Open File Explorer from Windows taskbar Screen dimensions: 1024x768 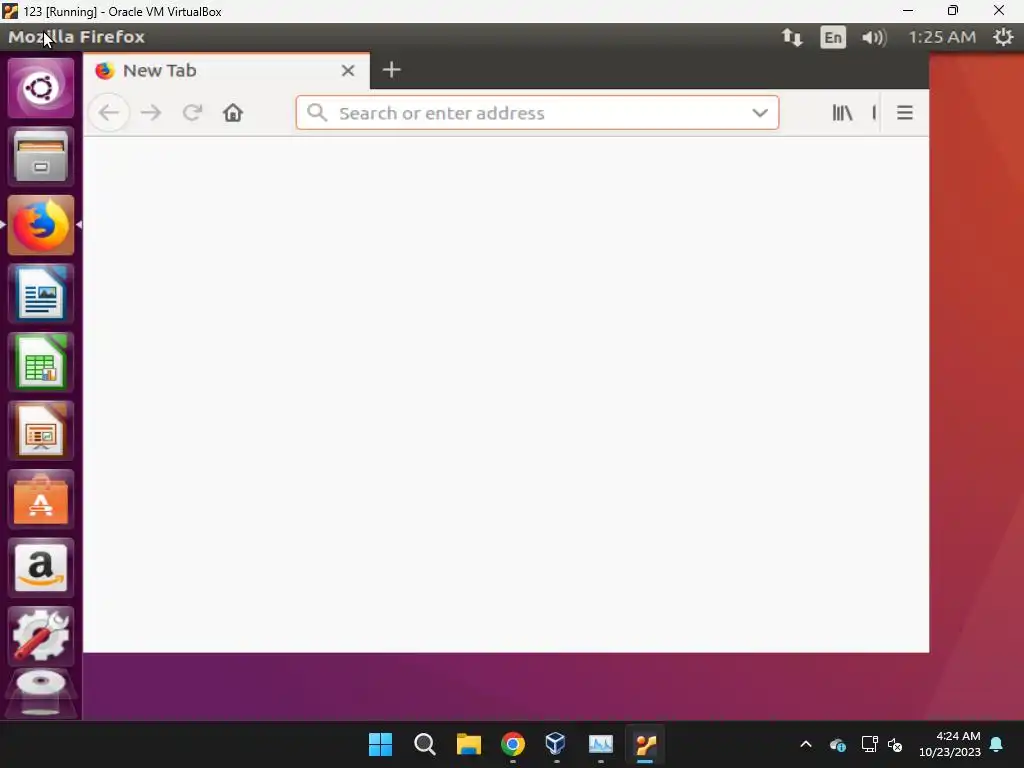468,744
